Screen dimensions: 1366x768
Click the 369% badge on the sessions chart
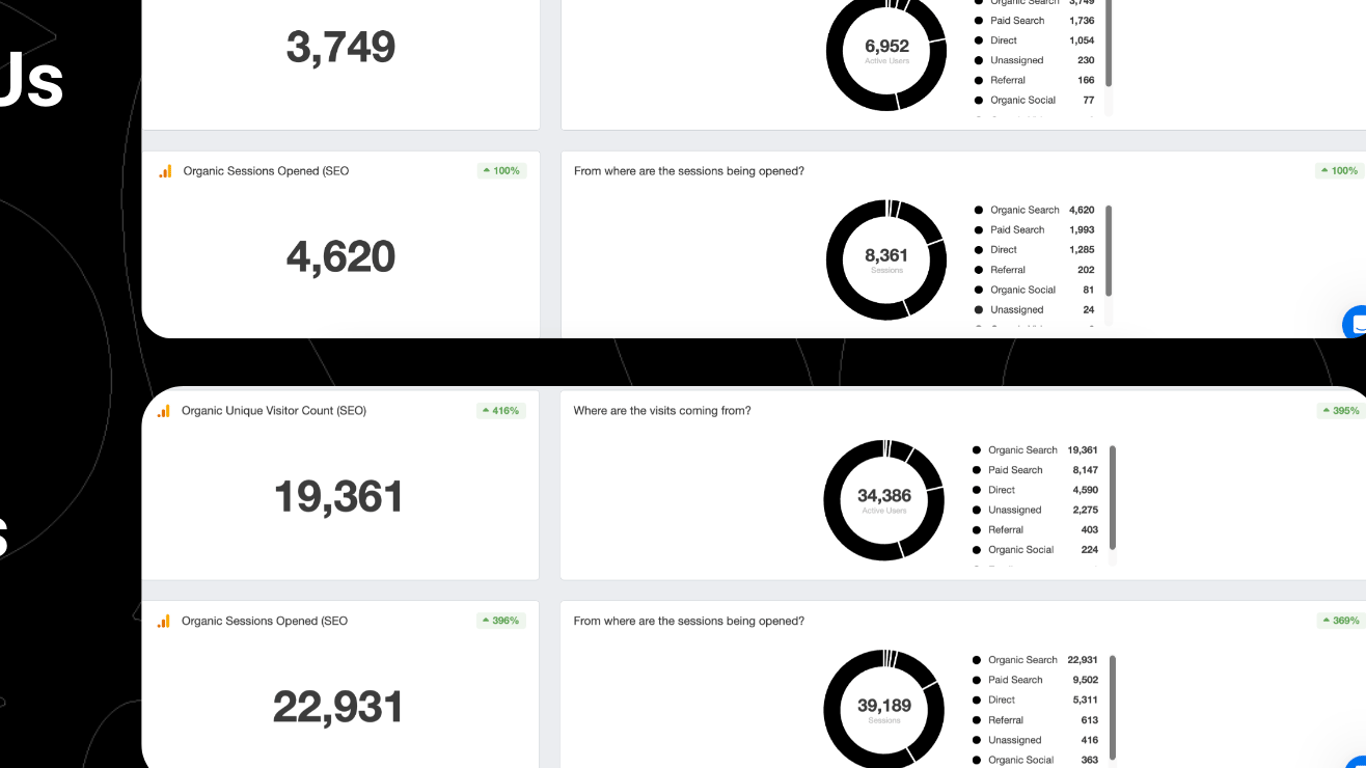[x=1339, y=621]
